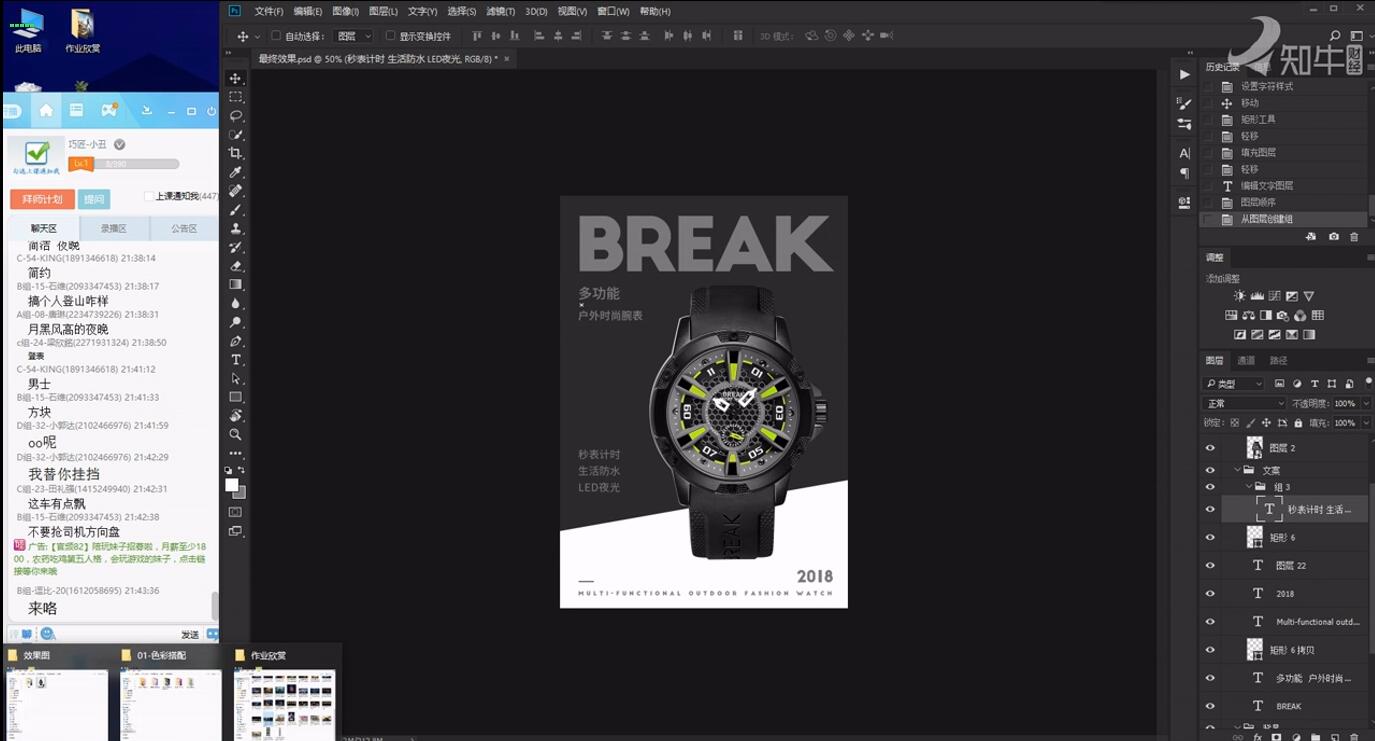Select the Hand tool
The width and height of the screenshot is (1375, 741).
pyautogui.click(x=236, y=416)
